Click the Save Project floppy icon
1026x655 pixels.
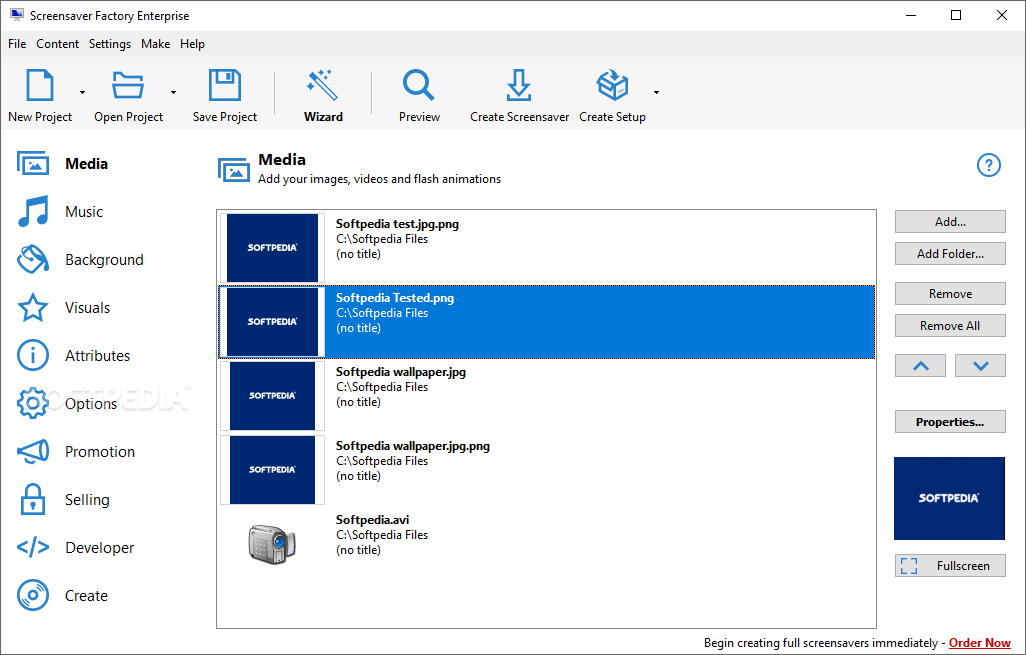point(224,85)
